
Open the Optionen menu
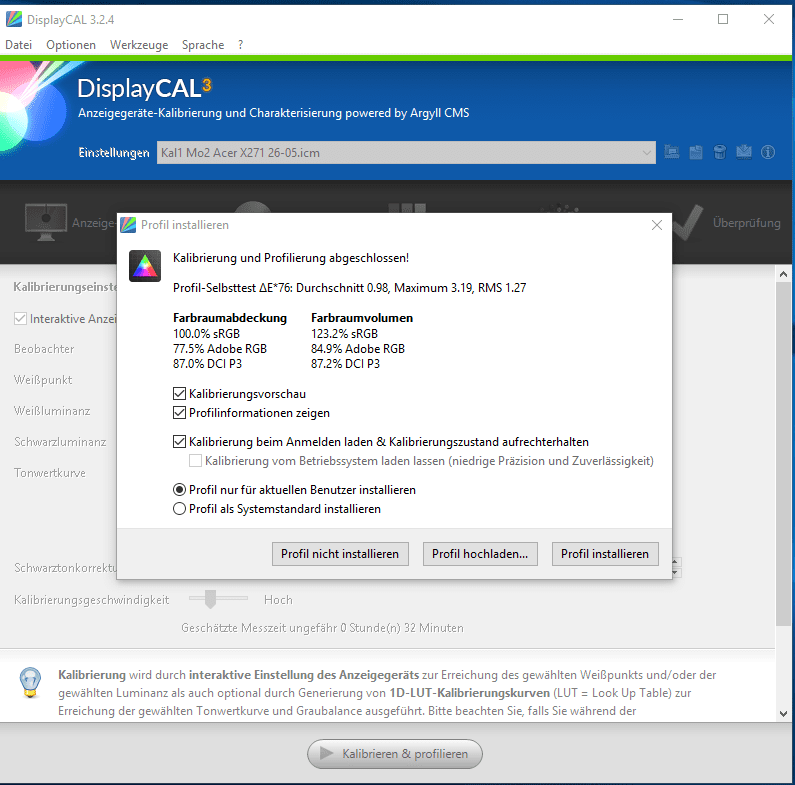point(71,45)
